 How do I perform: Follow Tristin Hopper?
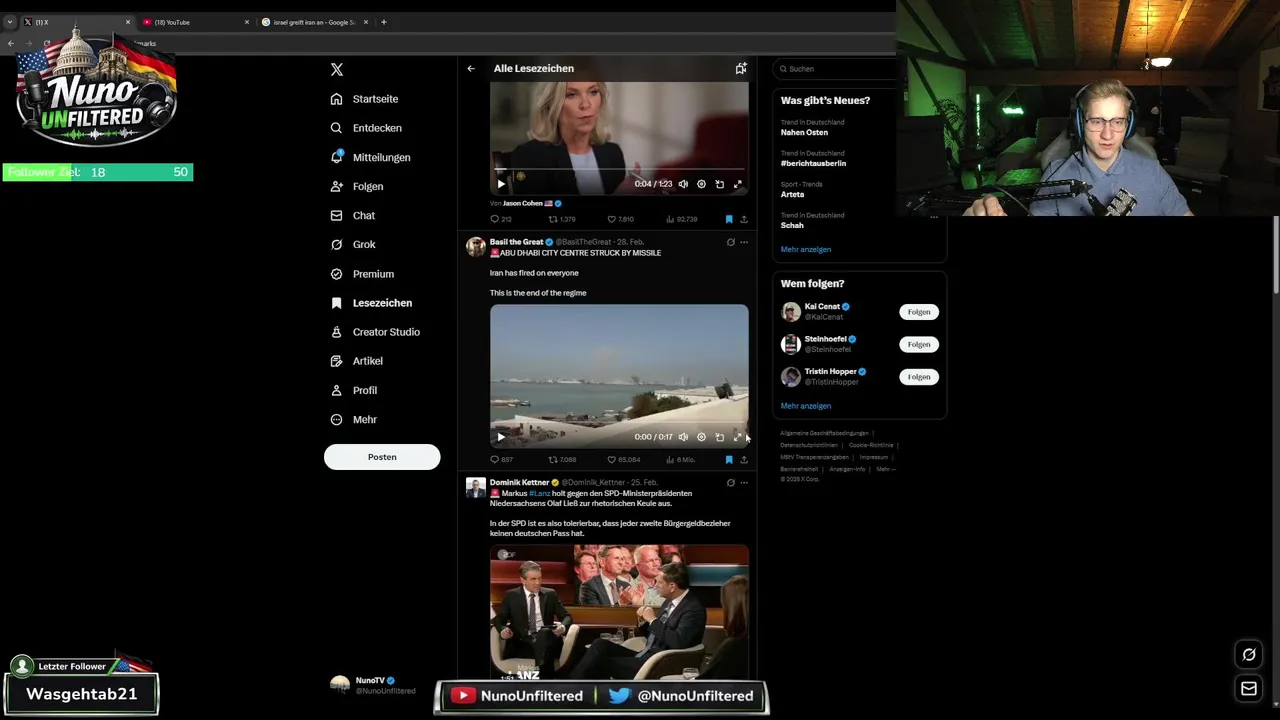coord(919,377)
